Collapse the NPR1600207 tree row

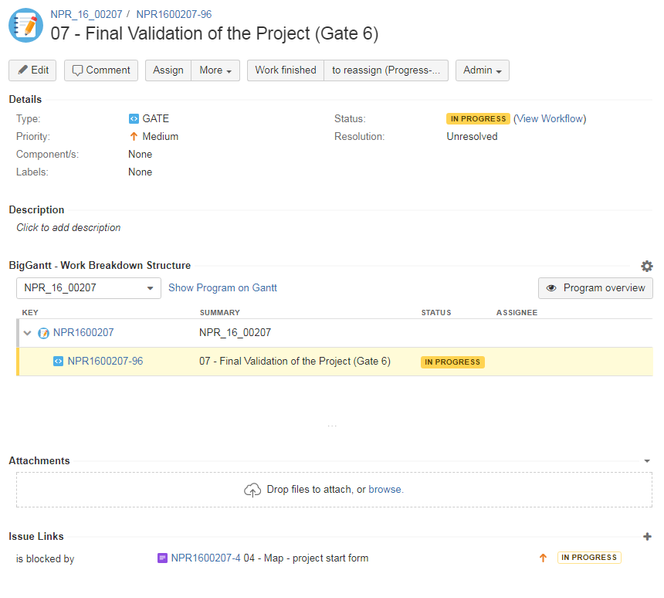pos(28,333)
